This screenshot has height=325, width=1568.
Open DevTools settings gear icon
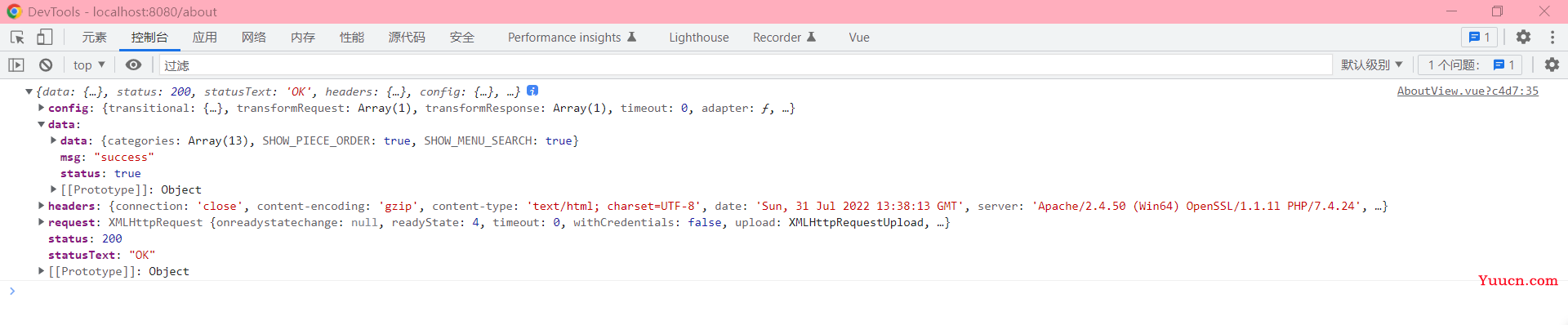1523,37
